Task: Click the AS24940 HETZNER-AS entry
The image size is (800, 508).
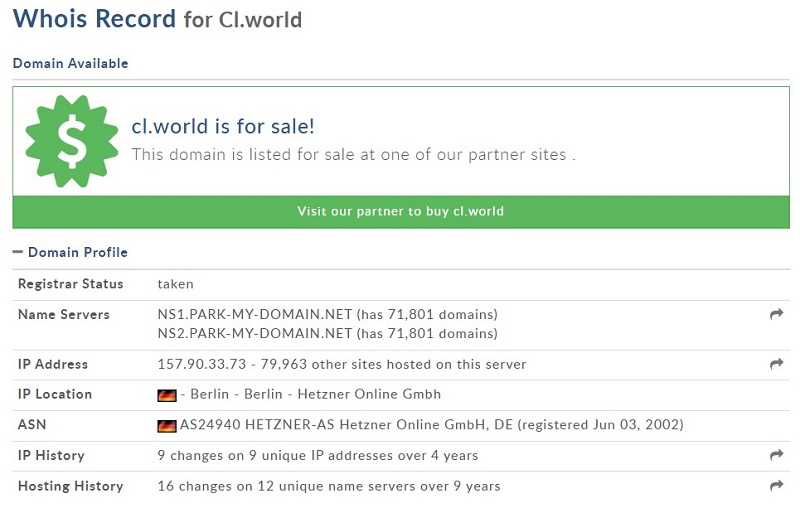Action: pyautogui.click(x=432, y=424)
